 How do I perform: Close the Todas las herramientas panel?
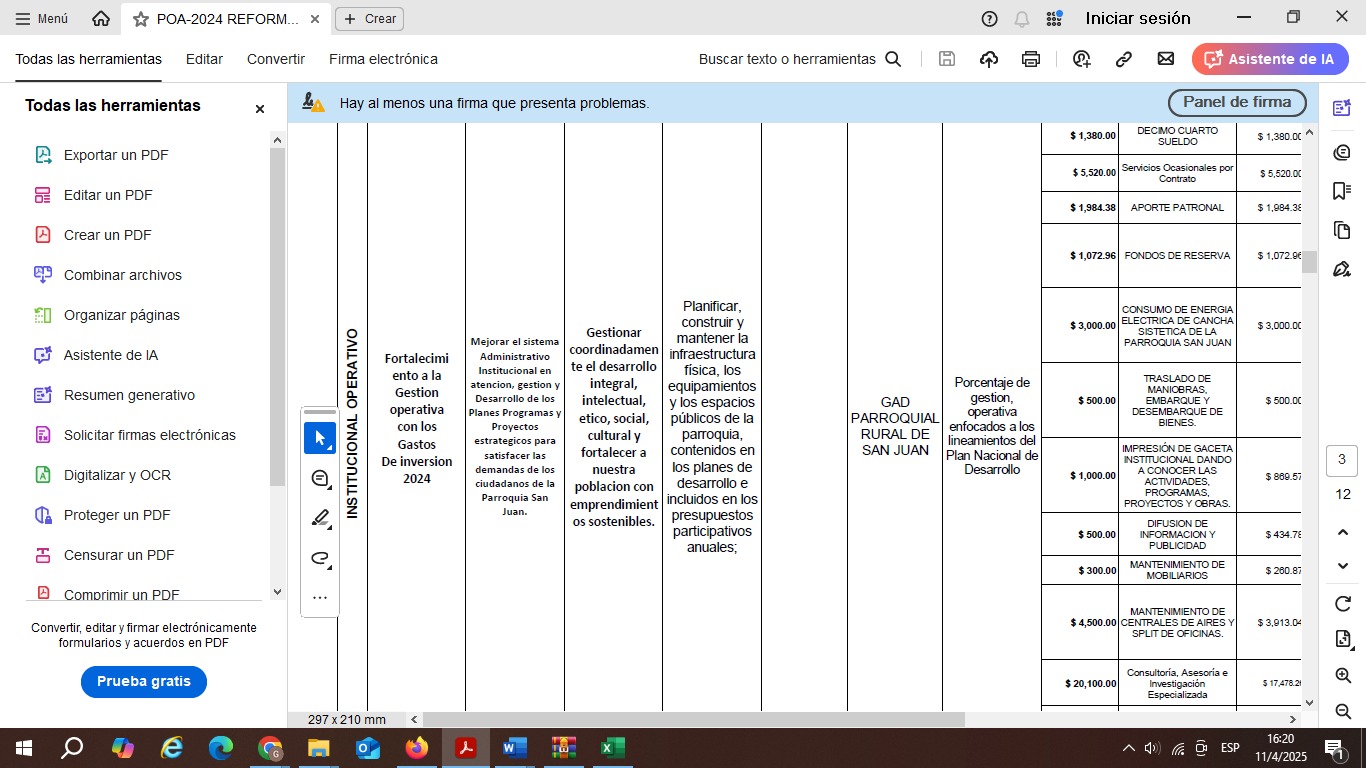point(260,109)
